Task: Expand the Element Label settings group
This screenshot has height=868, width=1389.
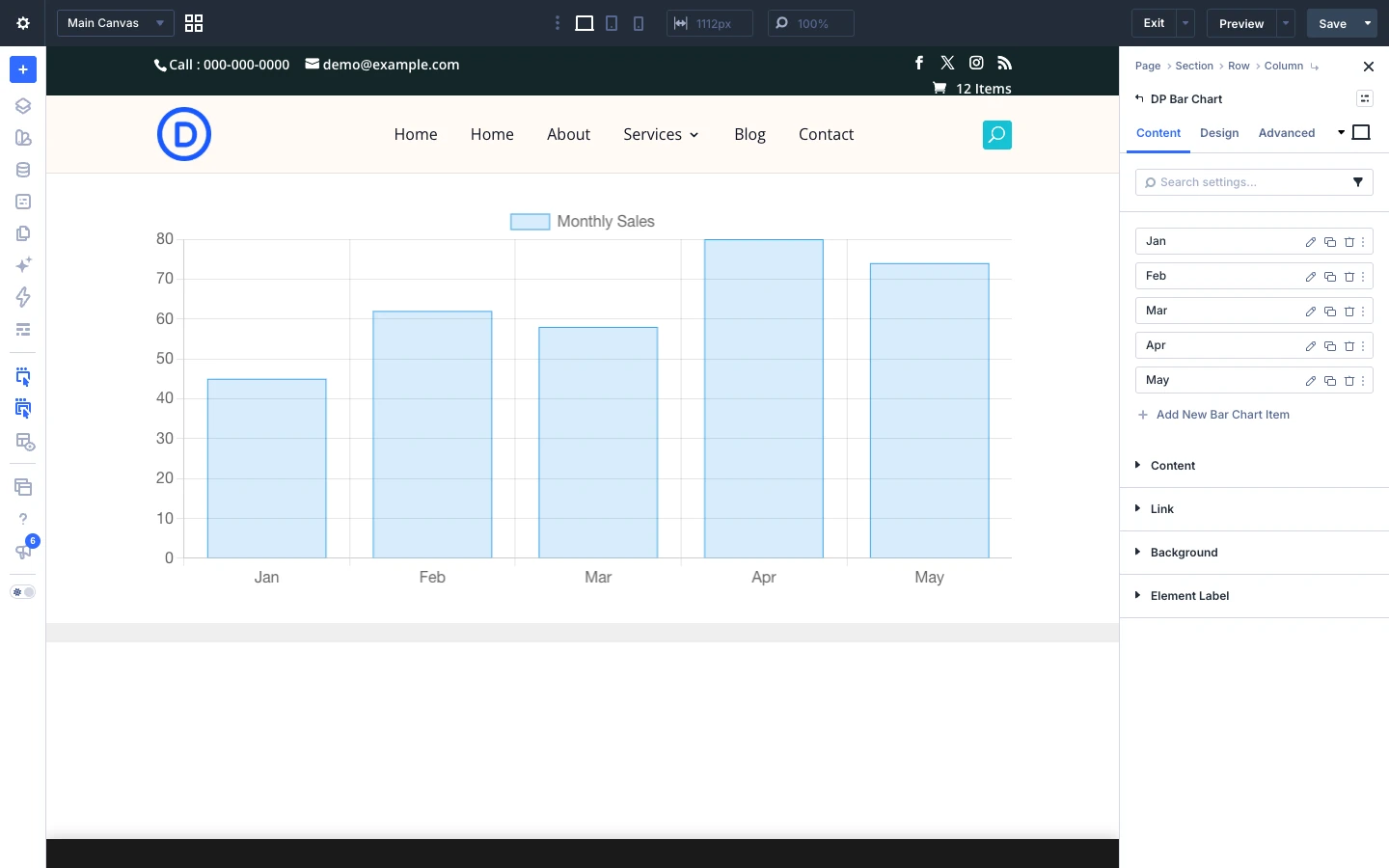Action: 1254,596
